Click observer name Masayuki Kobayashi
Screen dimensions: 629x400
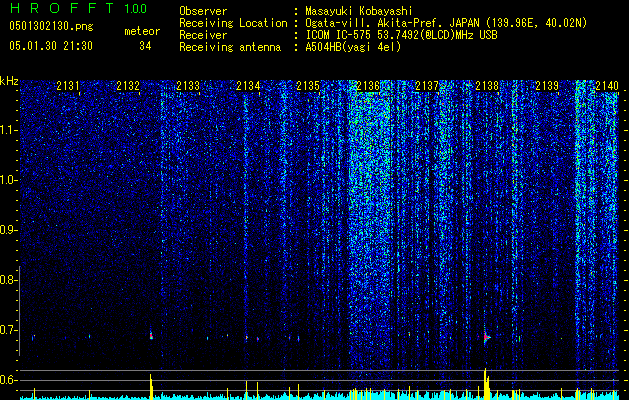[359, 11]
